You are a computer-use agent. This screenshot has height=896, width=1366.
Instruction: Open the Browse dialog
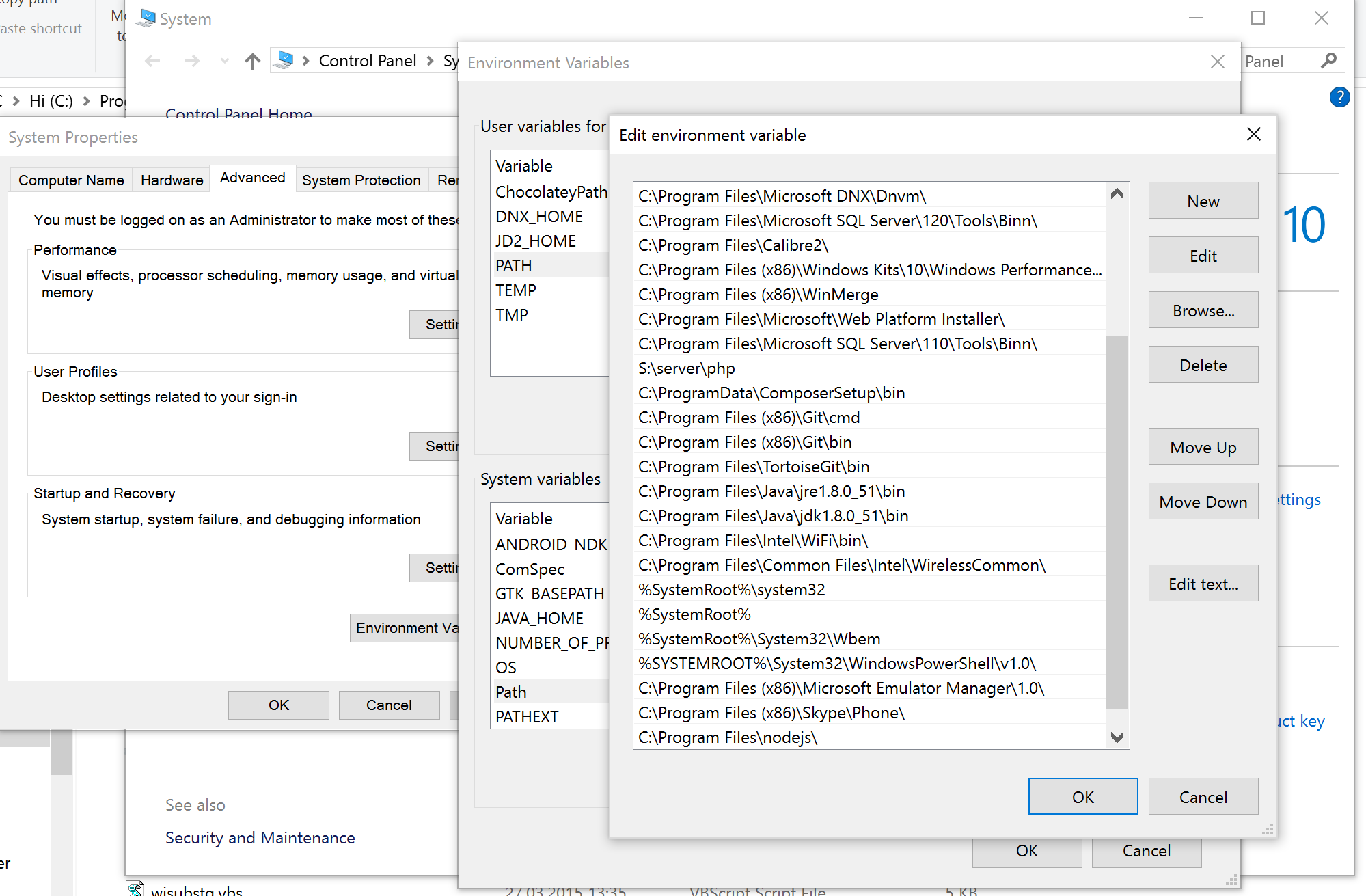pos(1203,310)
